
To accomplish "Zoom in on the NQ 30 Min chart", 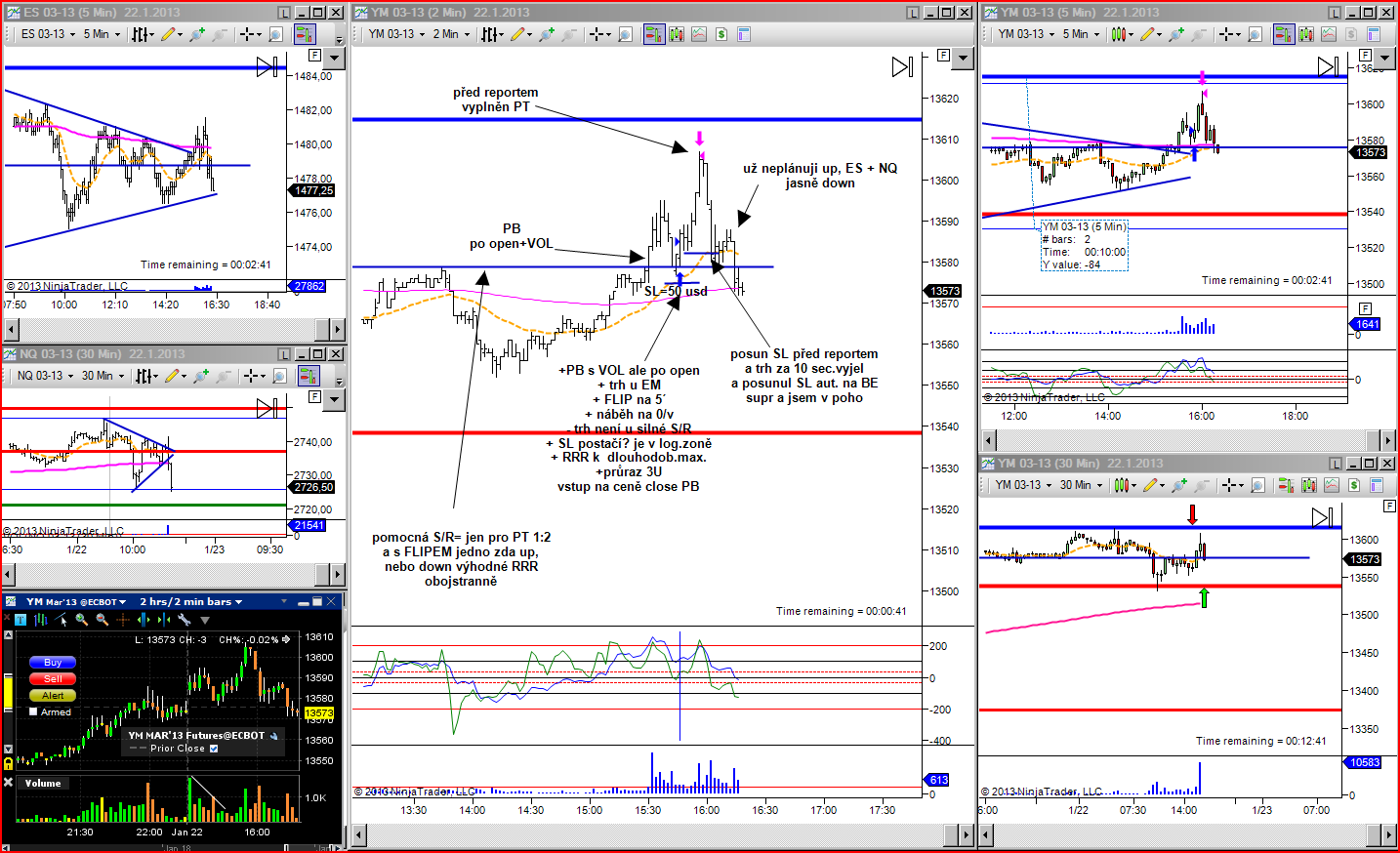I will tap(200, 376).
